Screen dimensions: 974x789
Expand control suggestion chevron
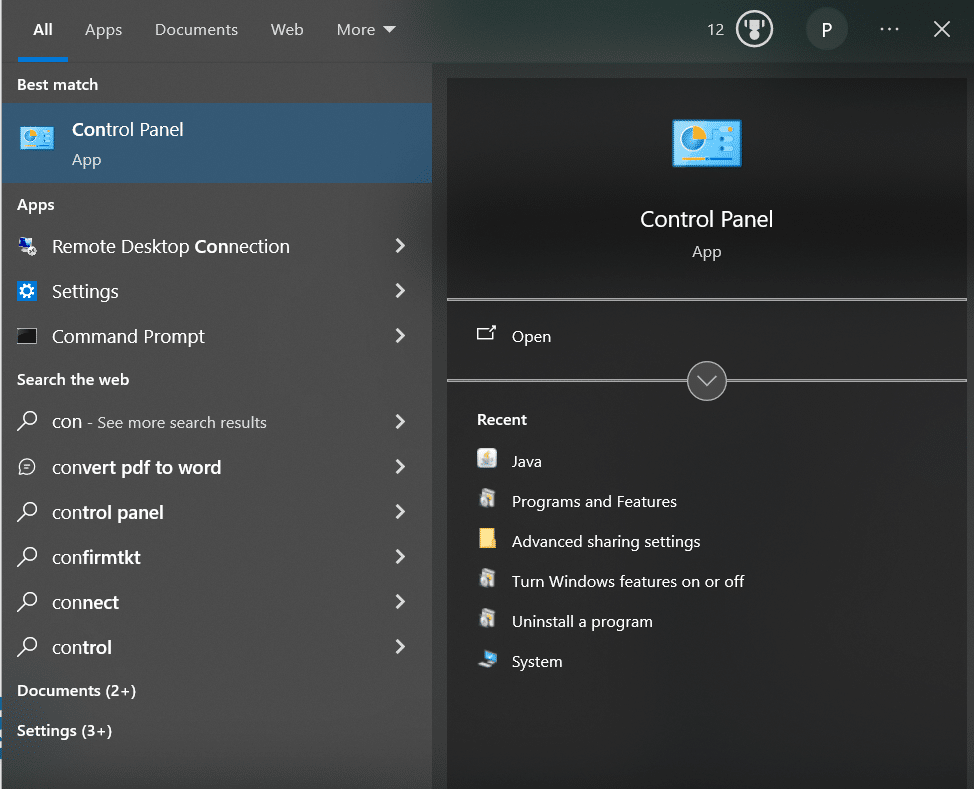click(x=400, y=647)
